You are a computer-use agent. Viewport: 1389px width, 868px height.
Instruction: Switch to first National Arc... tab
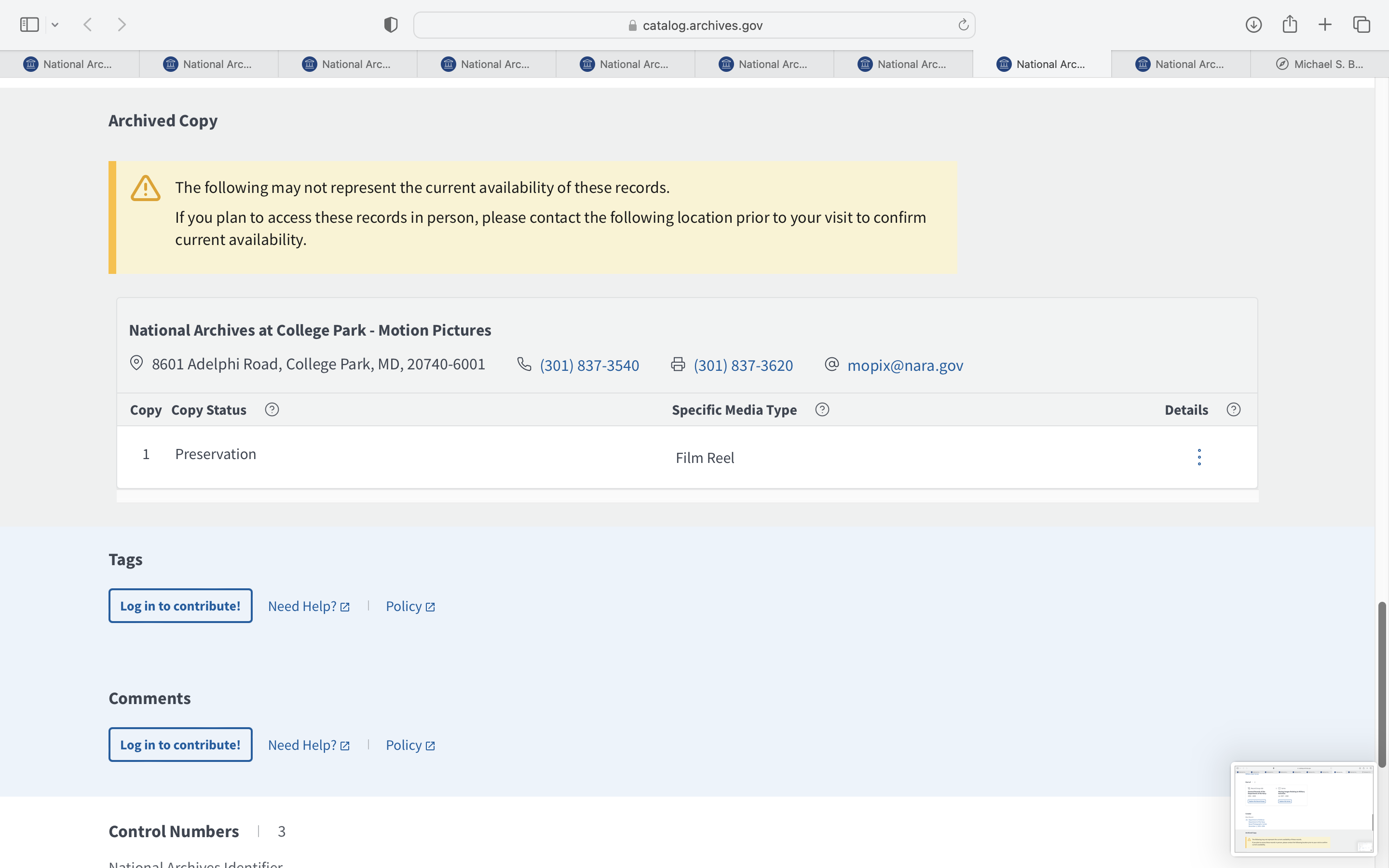(69, 64)
